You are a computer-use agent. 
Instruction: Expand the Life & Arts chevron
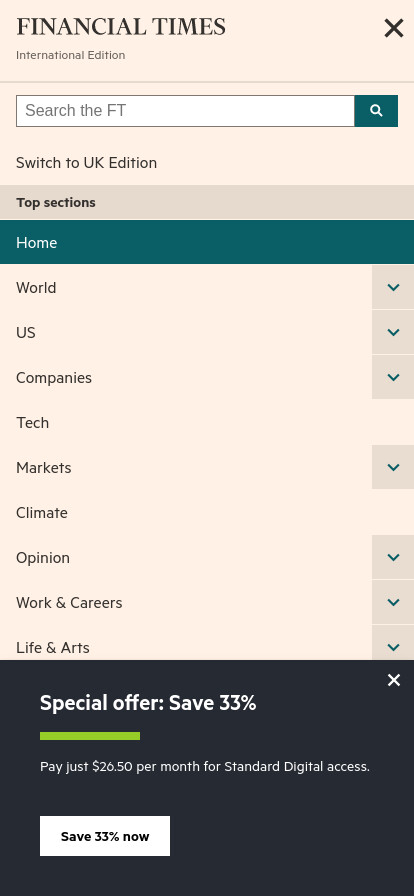click(393, 645)
